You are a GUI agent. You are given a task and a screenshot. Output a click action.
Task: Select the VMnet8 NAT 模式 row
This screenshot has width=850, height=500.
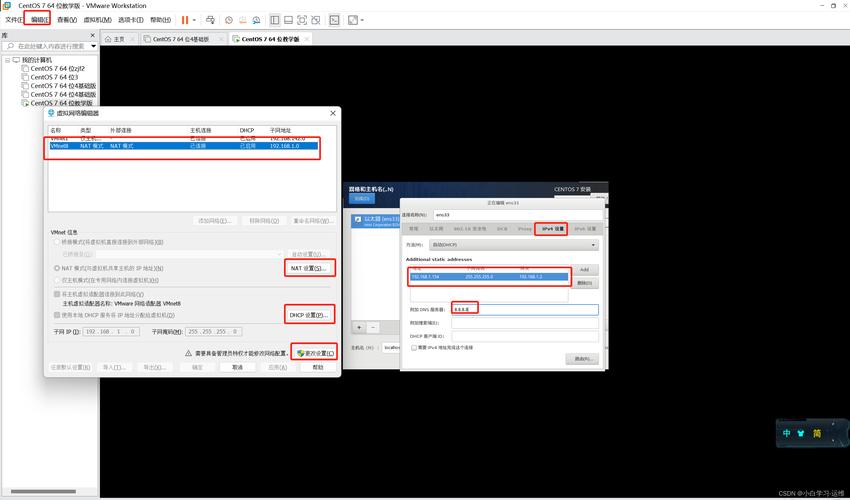click(x=183, y=146)
